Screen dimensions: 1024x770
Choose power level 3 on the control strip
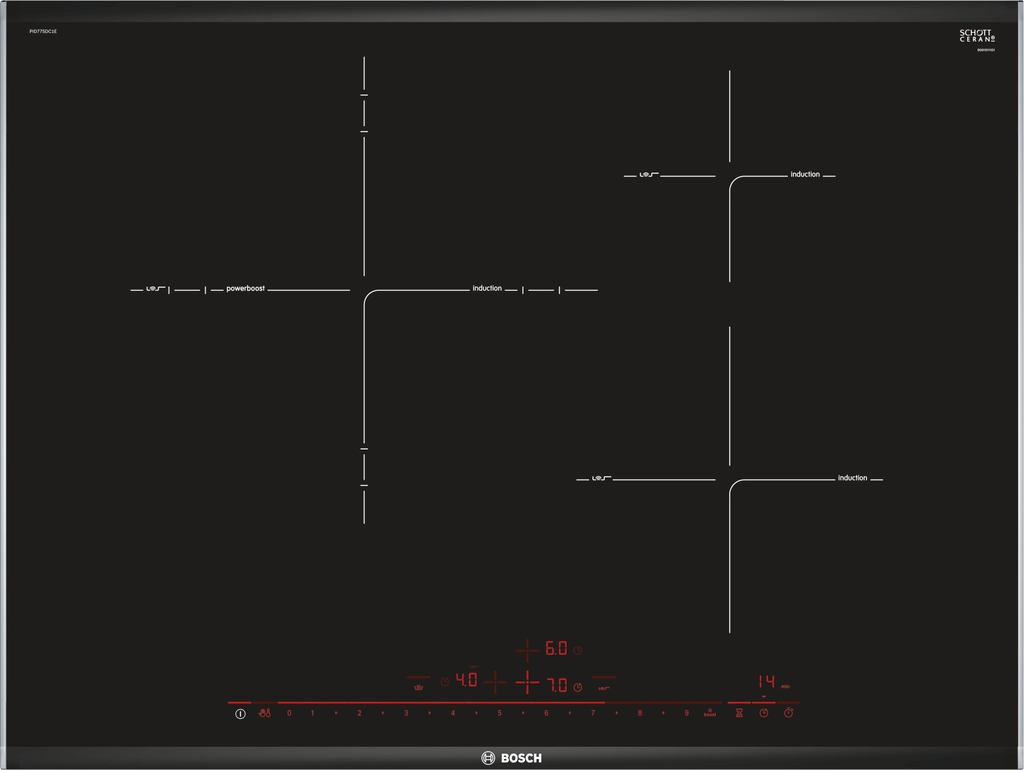point(406,713)
